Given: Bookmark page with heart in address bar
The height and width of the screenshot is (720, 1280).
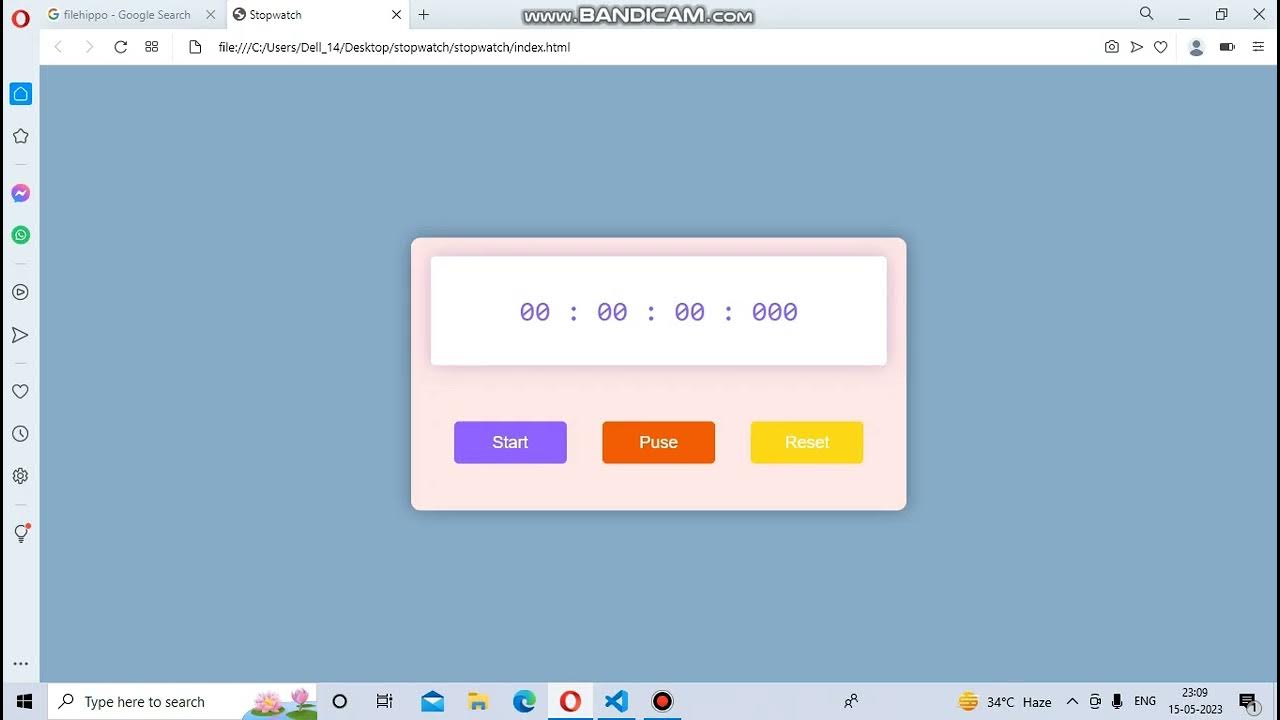Looking at the screenshot, I should coord(1161,47).
